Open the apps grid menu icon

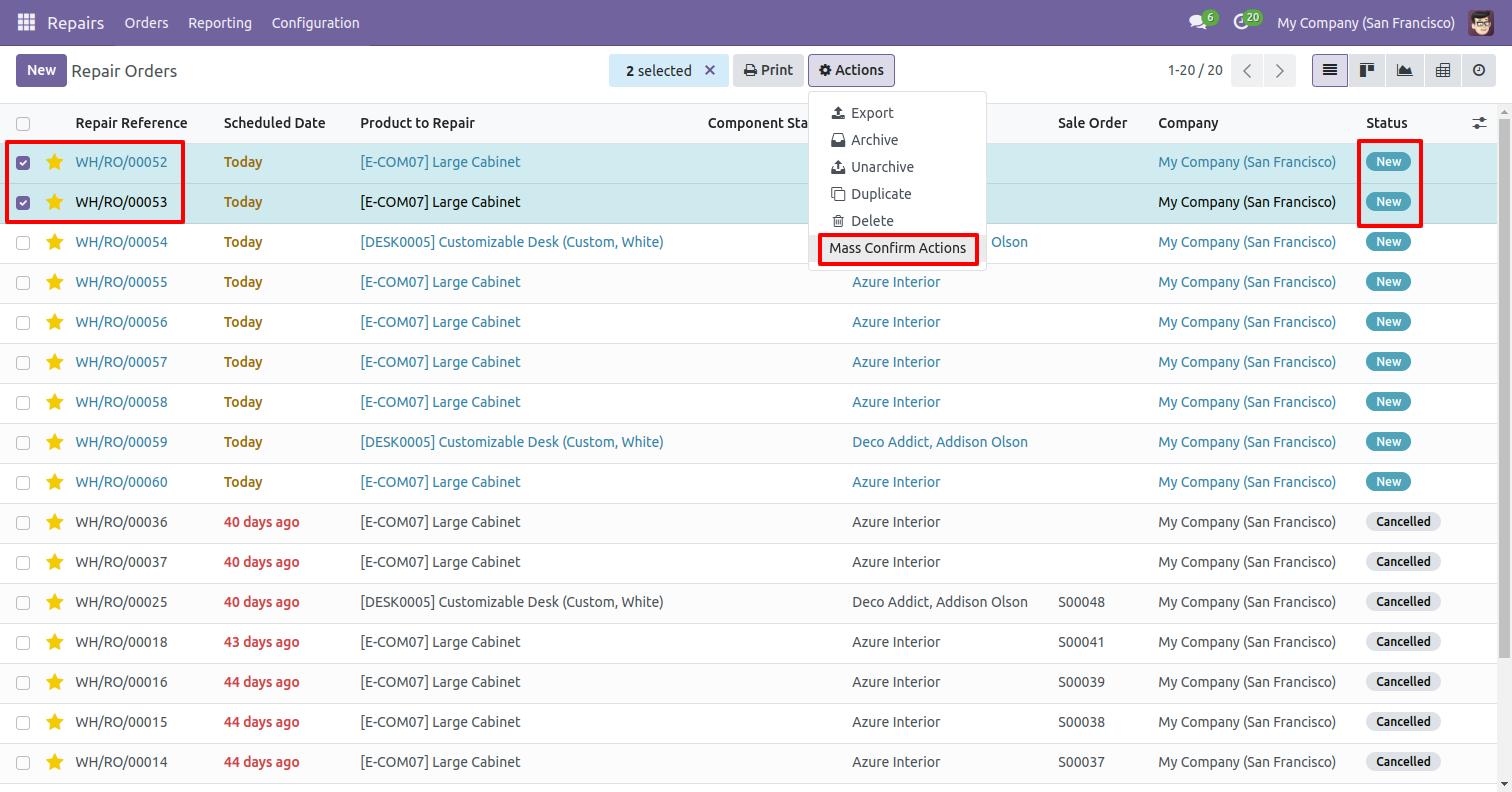pos(26,22)
